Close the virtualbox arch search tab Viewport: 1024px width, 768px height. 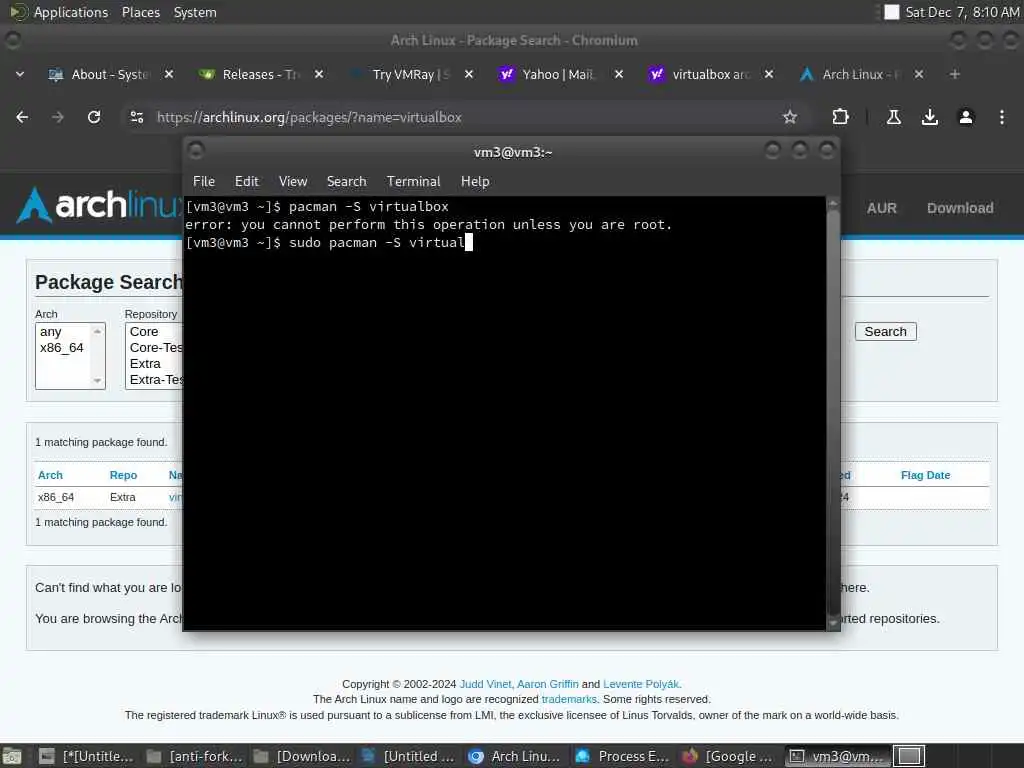(x=769, y=74)
